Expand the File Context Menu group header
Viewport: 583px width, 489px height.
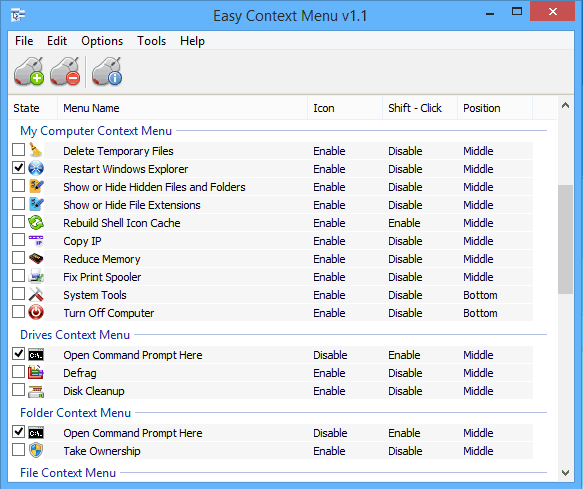(68, 473)
